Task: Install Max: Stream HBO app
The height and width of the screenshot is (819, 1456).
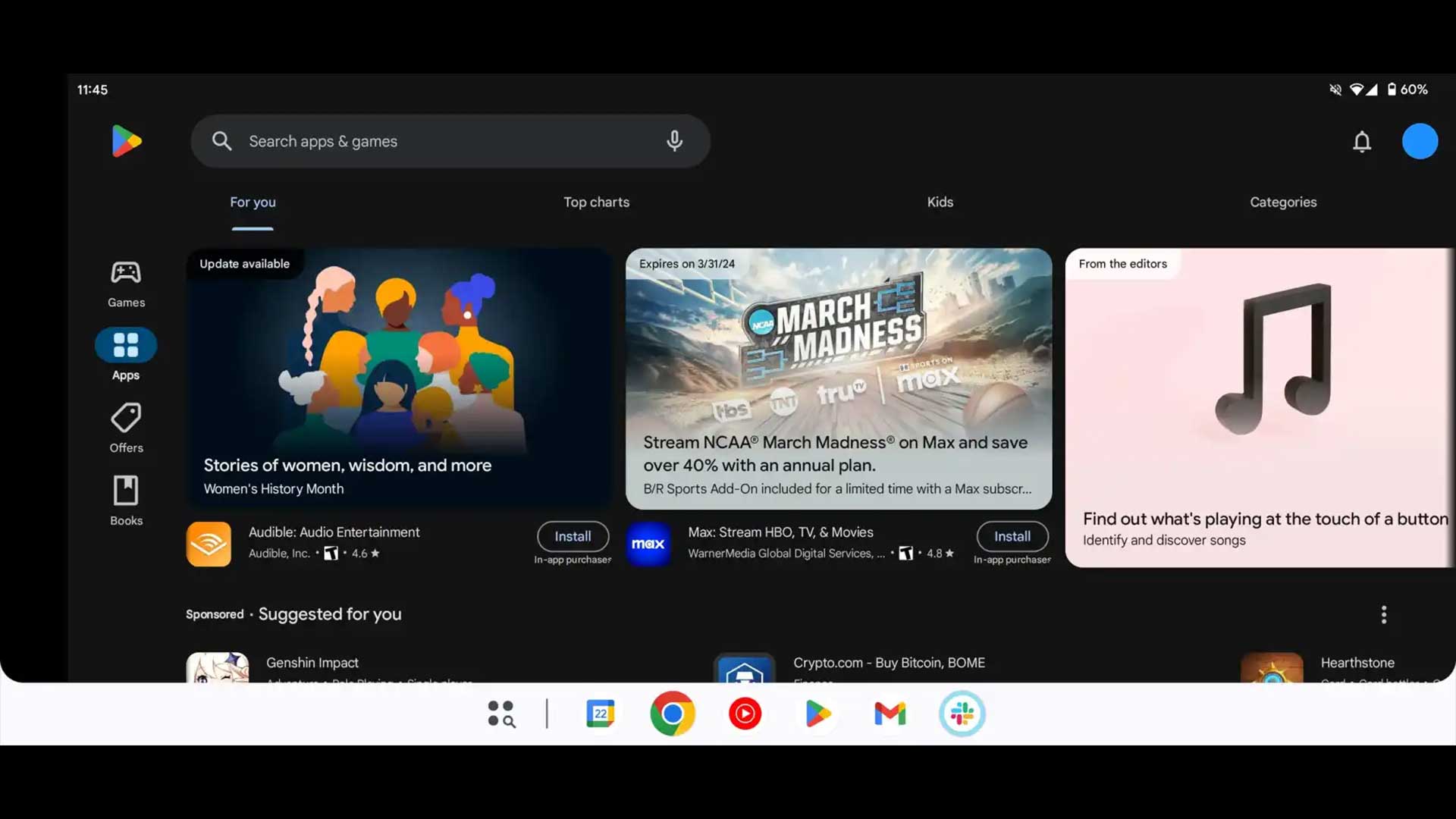Action: point(1012,536)
